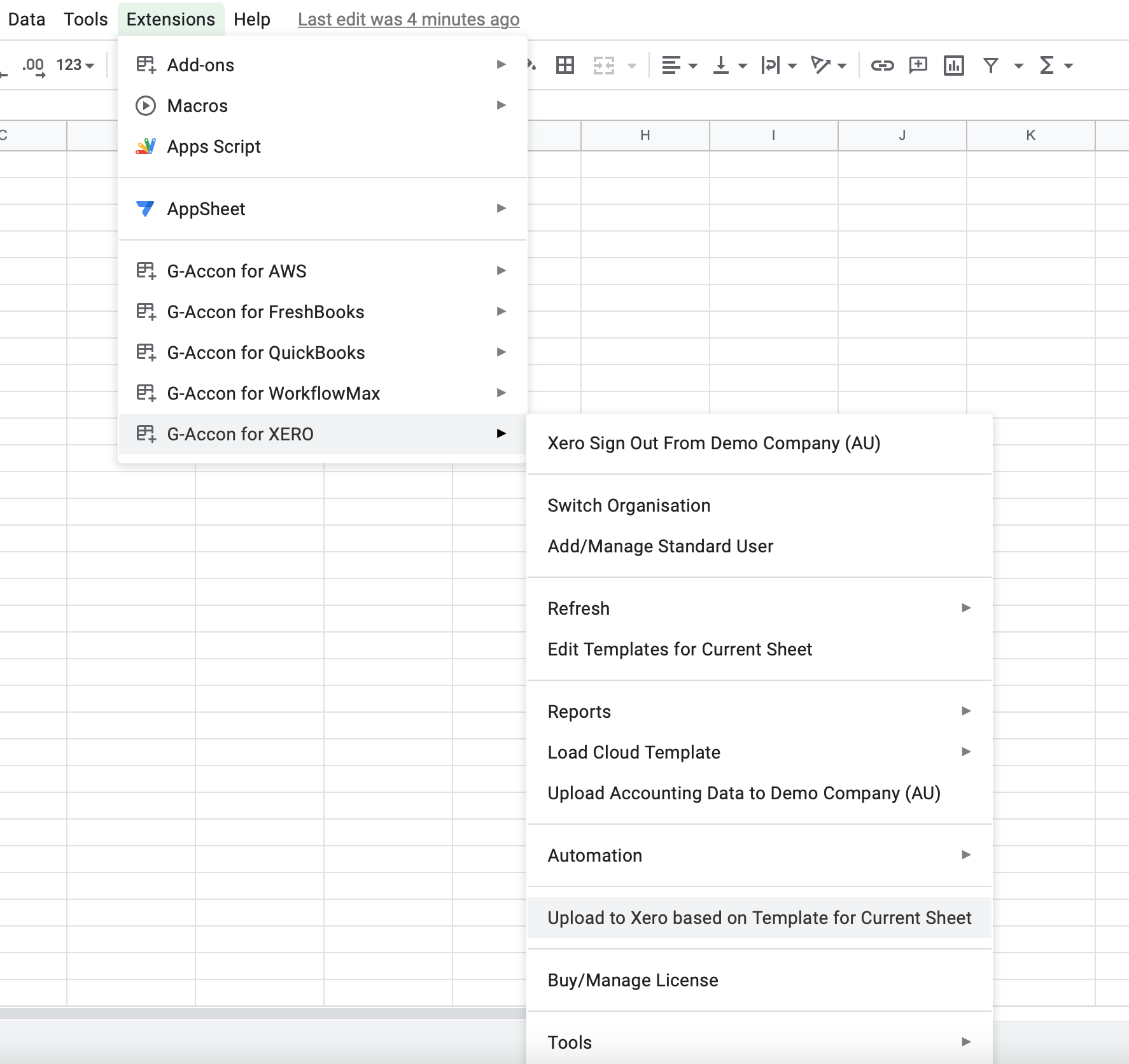Viewport: 1129px width, 1064px height.
Task: Open text rotation dropdown arrow
Action: [x=841, y=66]
